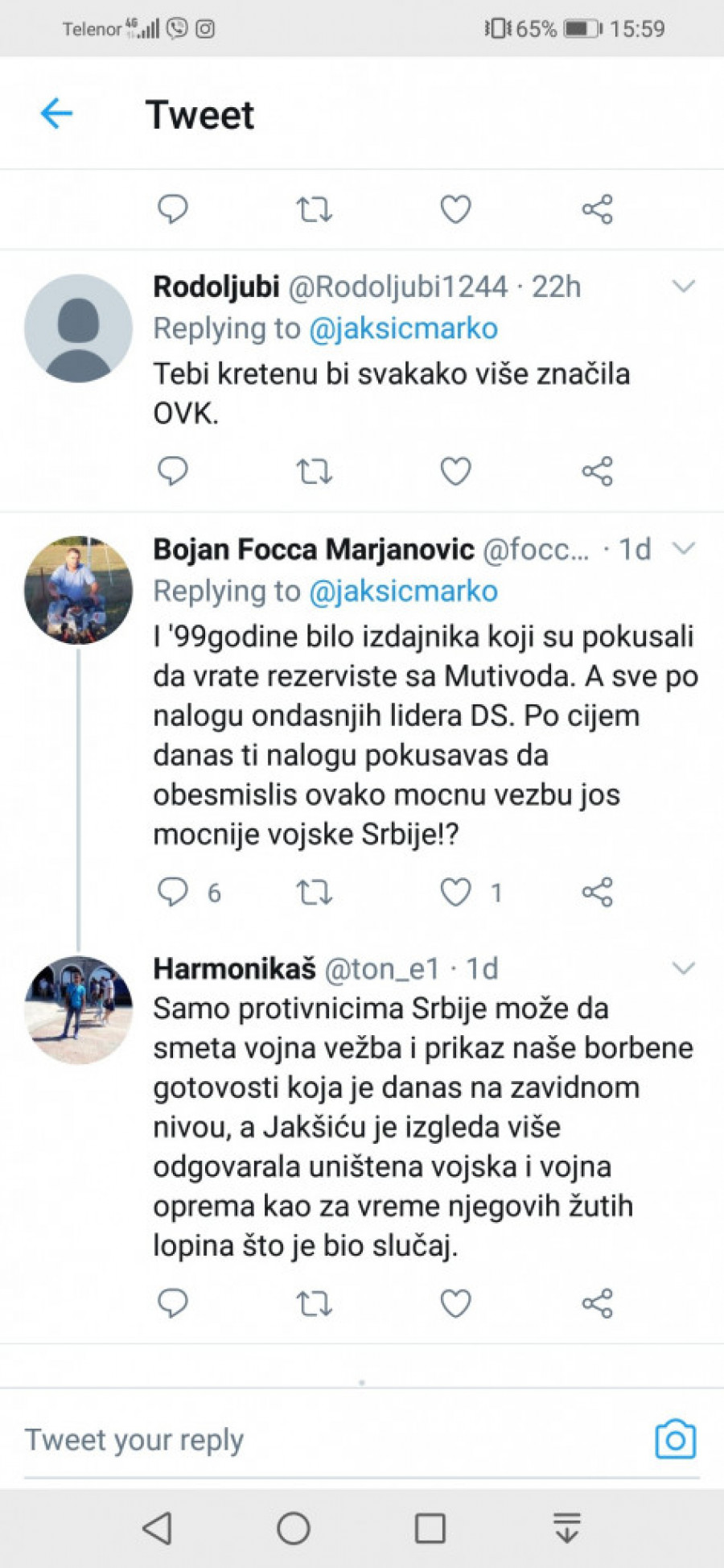This screenshot has width=724, height=1568.
Task: Share Bojan Focca Marjanovic's tweet
Action: click(x=597, y=892)
